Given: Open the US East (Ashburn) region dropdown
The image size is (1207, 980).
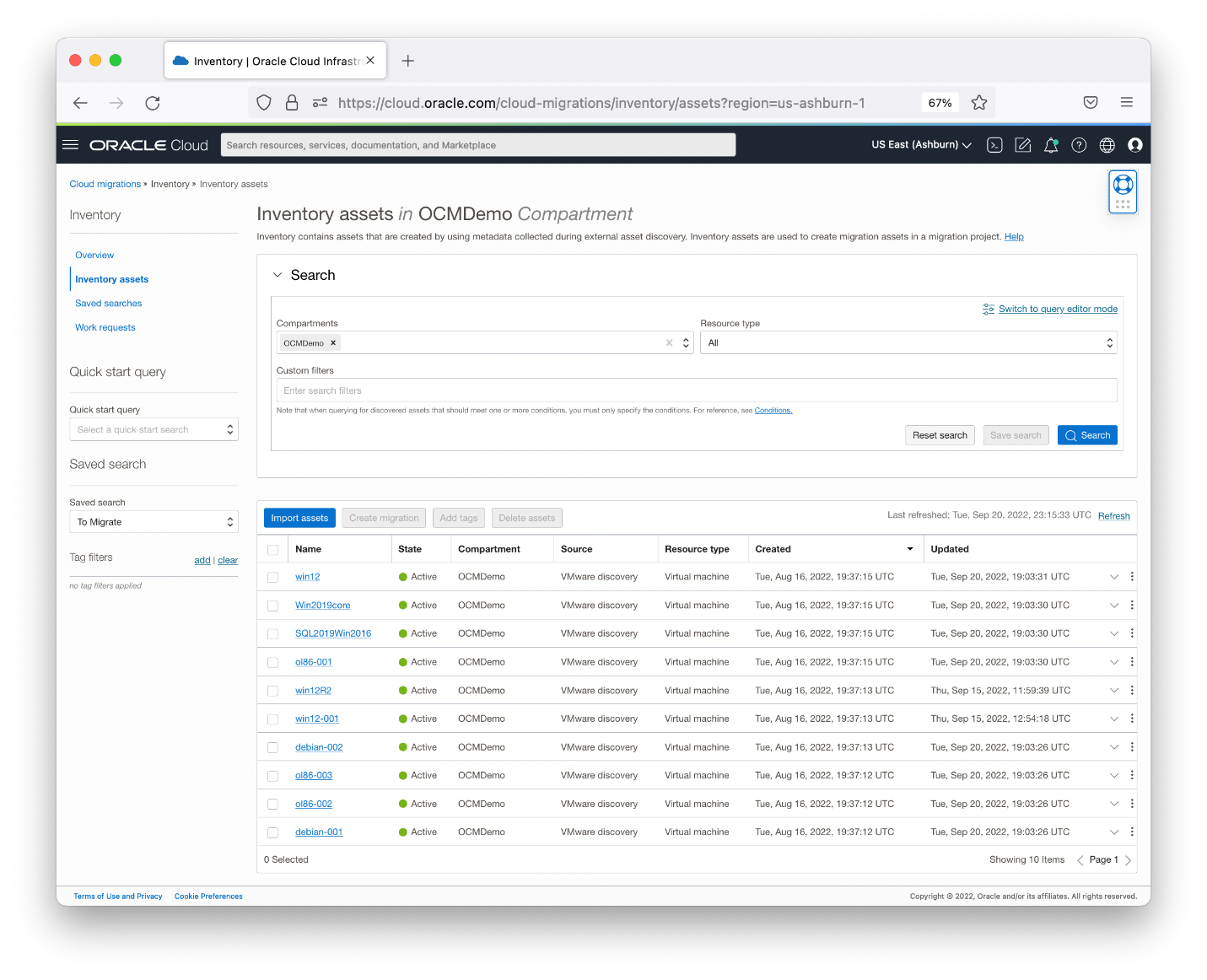Looking at the screenshot, I should click(x=921, y=145).
